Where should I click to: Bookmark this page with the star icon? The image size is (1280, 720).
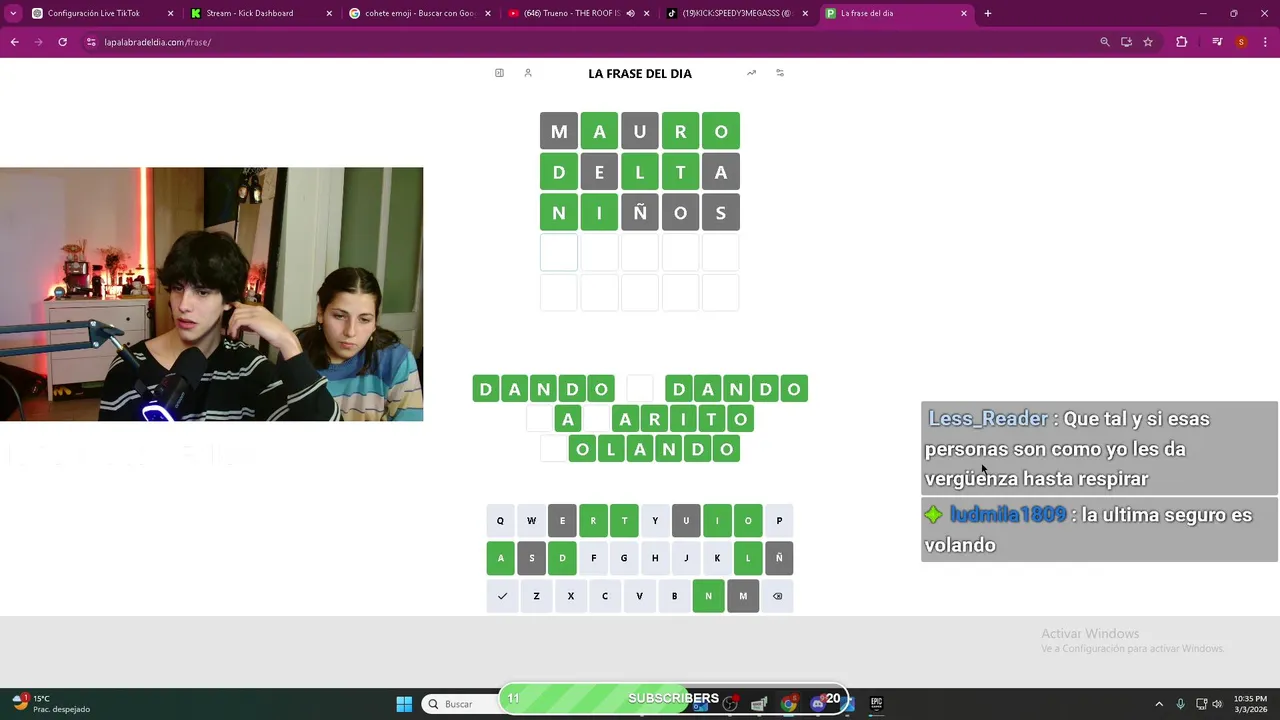tap(1148, 42)
